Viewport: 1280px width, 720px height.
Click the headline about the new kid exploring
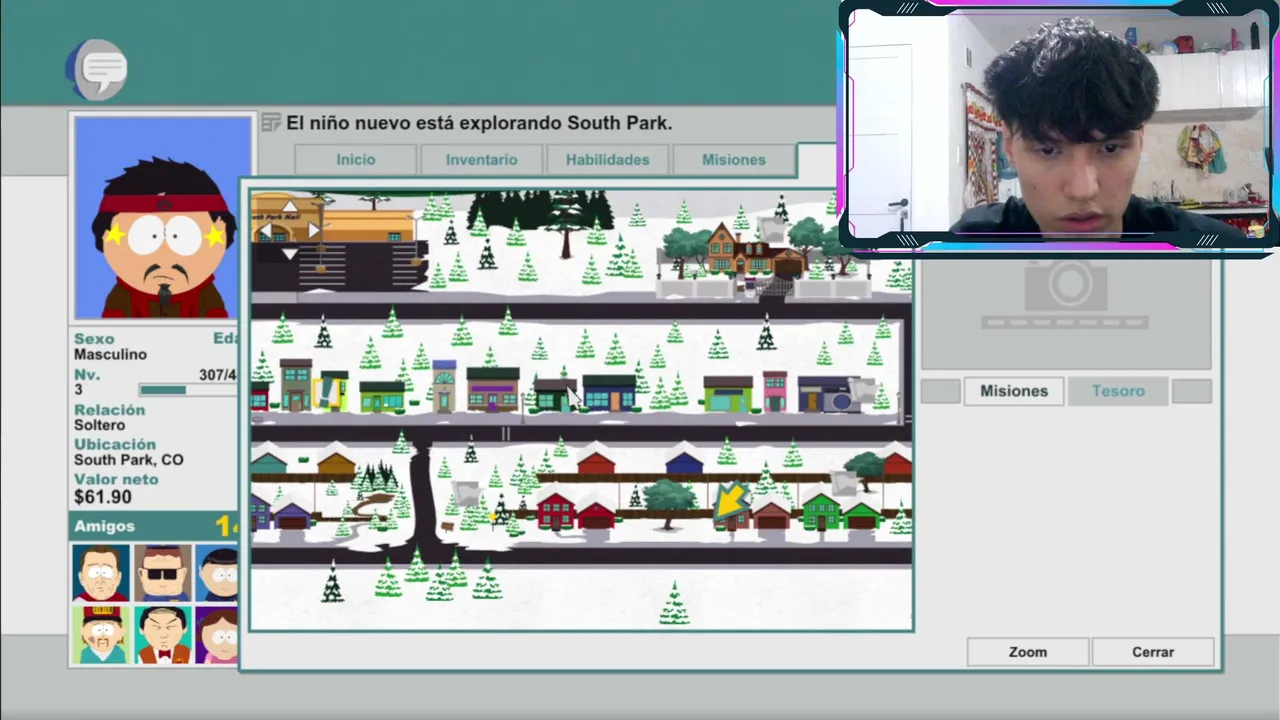(479, 123)
